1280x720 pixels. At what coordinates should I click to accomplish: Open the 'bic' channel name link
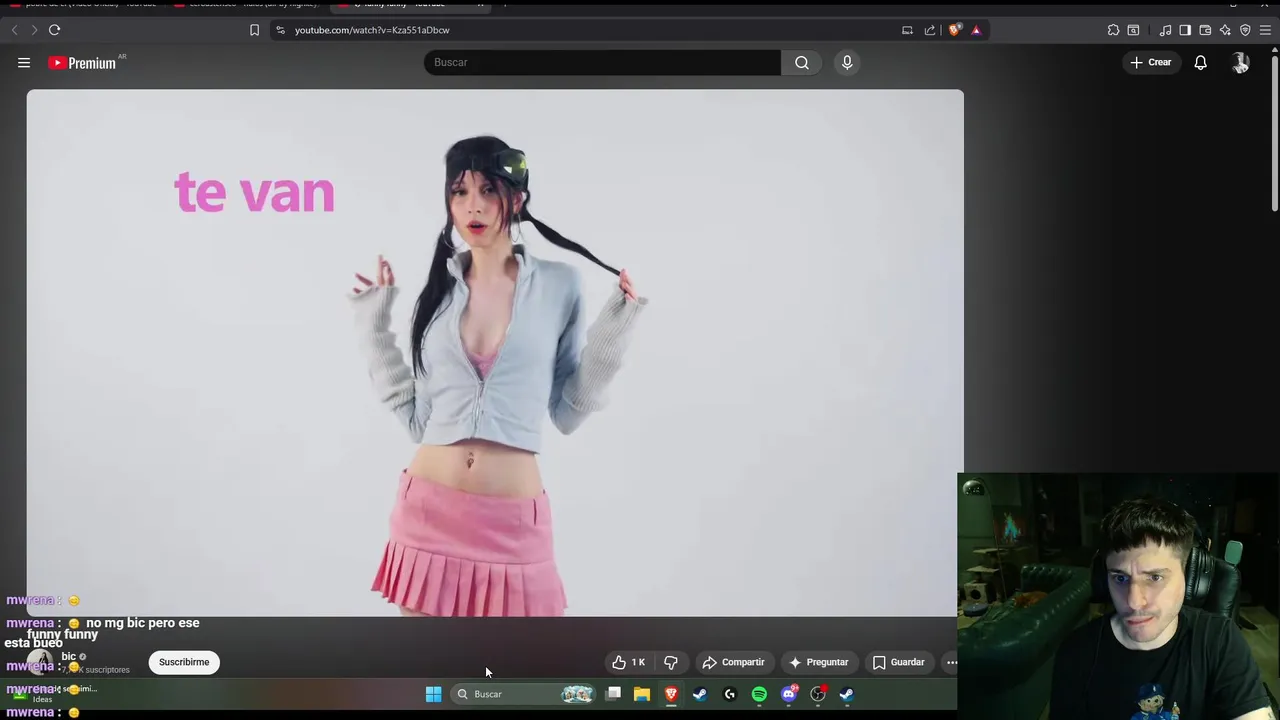pos(69,656)
